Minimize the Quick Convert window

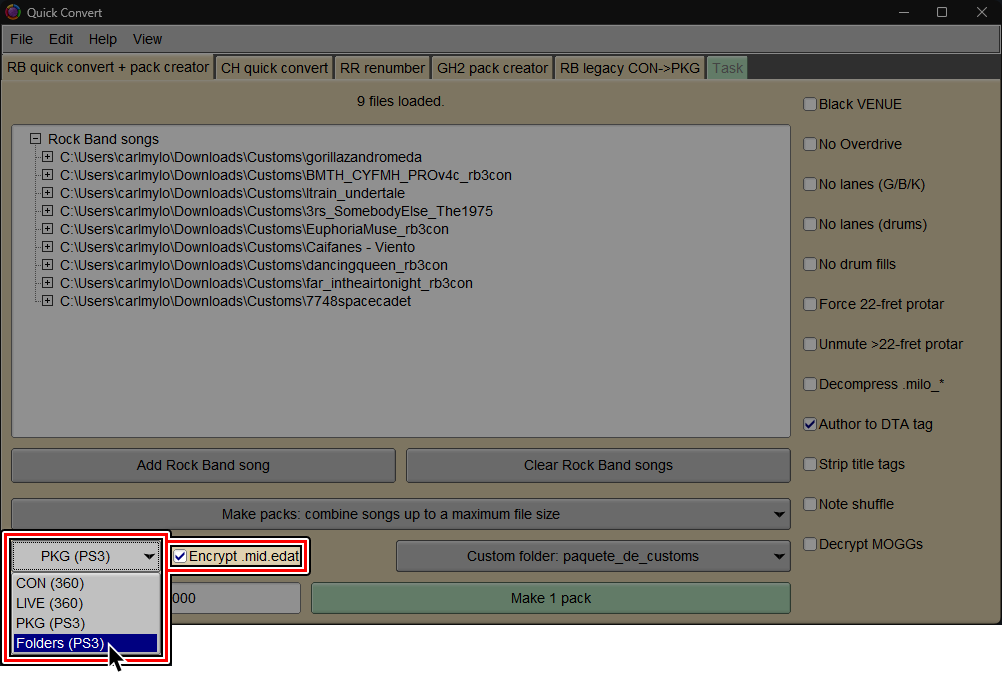click(904, 12)
